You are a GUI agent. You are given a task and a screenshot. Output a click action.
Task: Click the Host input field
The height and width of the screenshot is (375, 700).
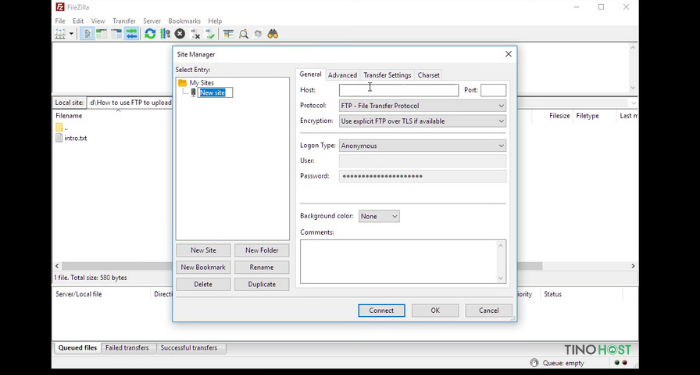(x=399, y=90)
